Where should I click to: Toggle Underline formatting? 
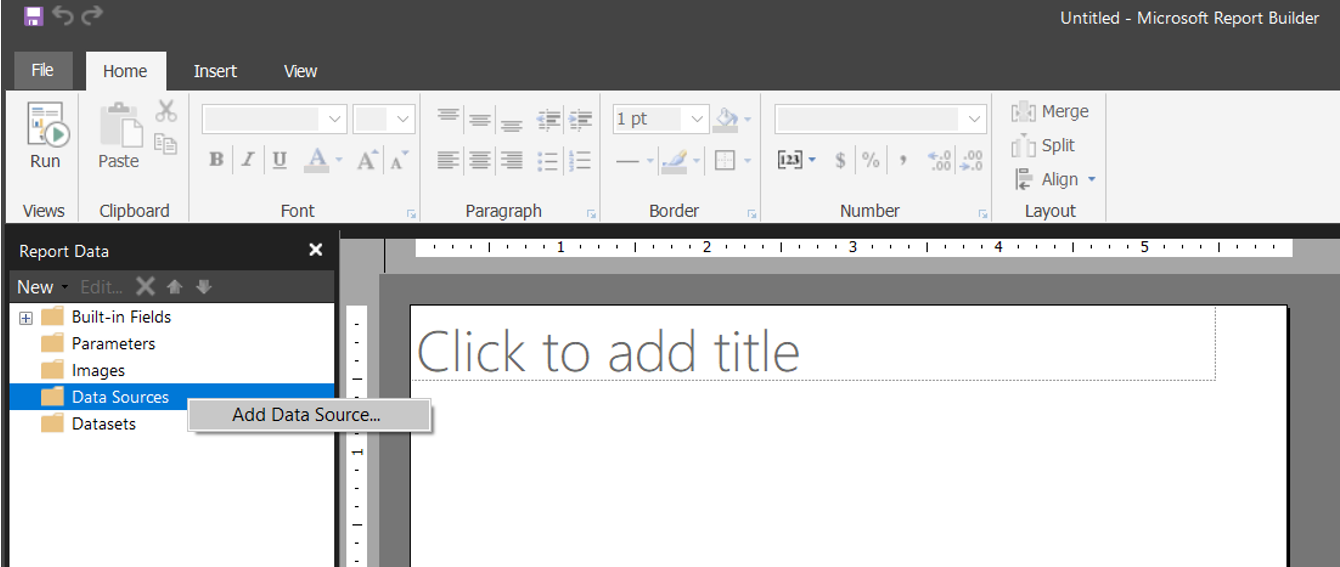click(280, 160)
